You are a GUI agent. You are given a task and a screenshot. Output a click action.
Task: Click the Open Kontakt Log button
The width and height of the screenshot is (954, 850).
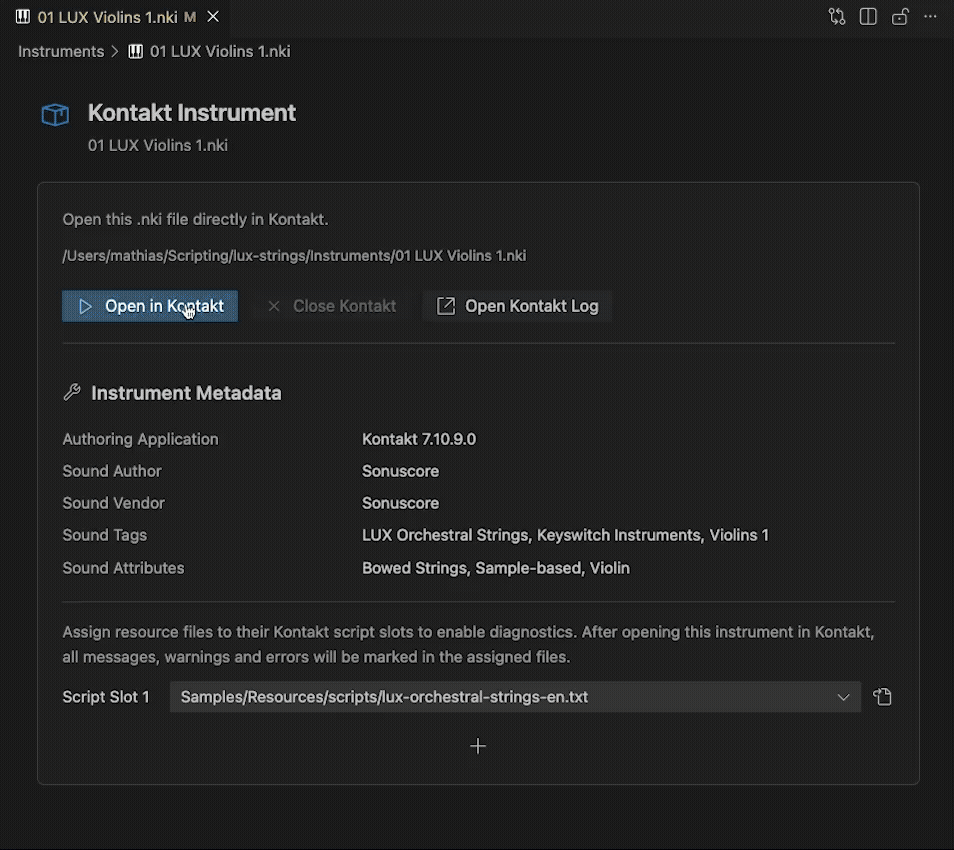point(517,306)
